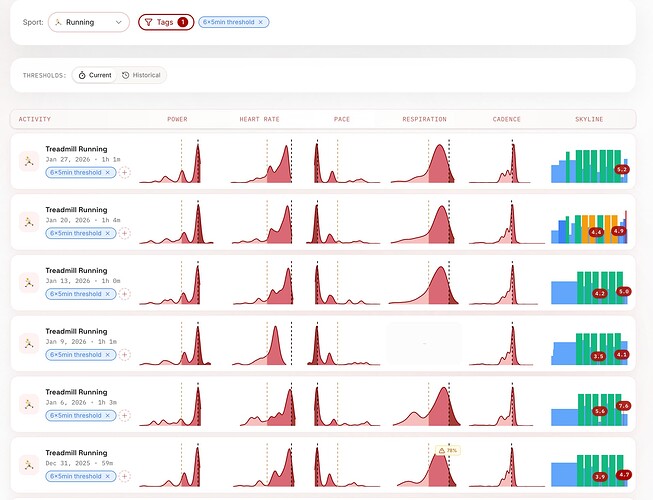The width and height of the screenshot is (653, 500).
Task: Click the Skyline column header
Action: click(588, 119)
